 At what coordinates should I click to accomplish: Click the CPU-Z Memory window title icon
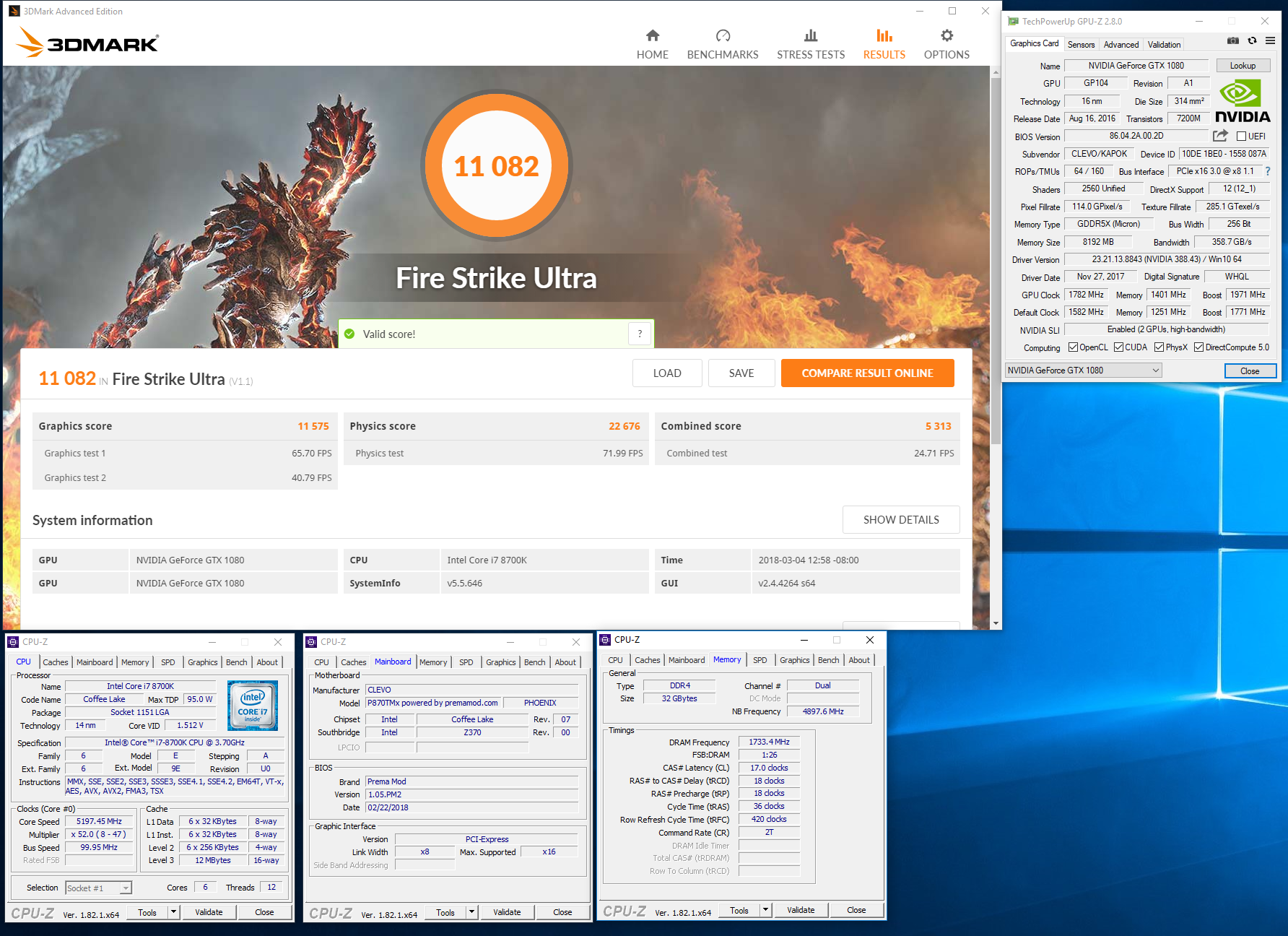(x=605, y=640)
